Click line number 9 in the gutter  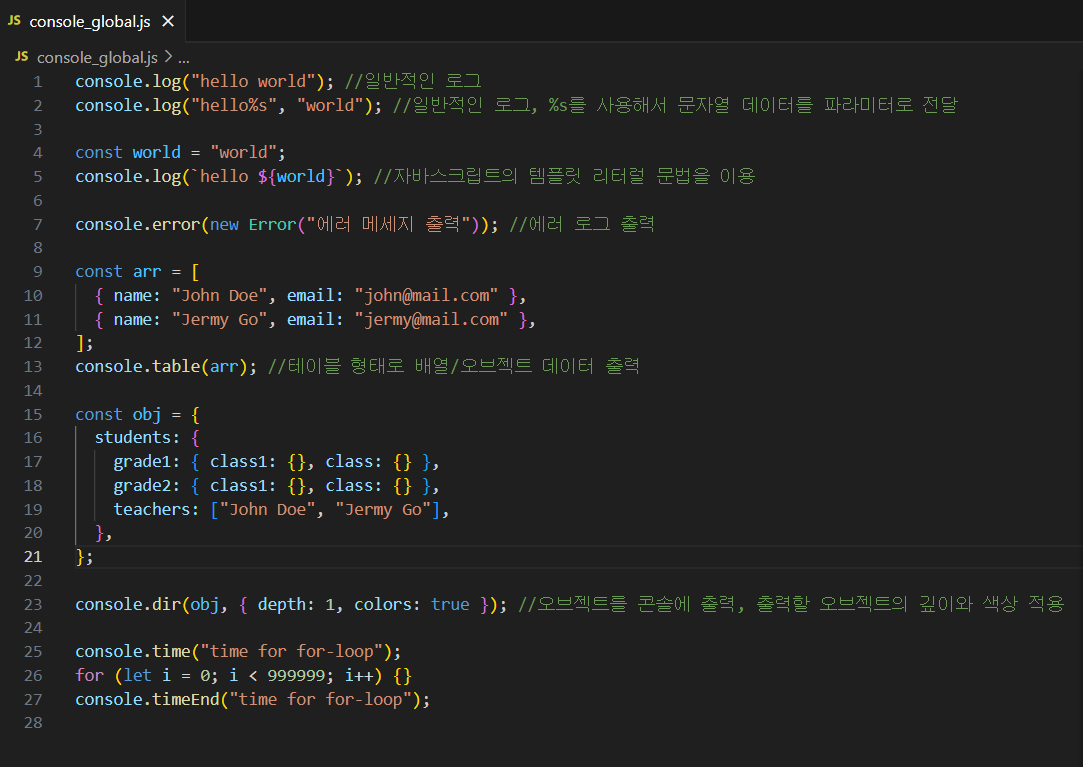click(x=38, y=272)
